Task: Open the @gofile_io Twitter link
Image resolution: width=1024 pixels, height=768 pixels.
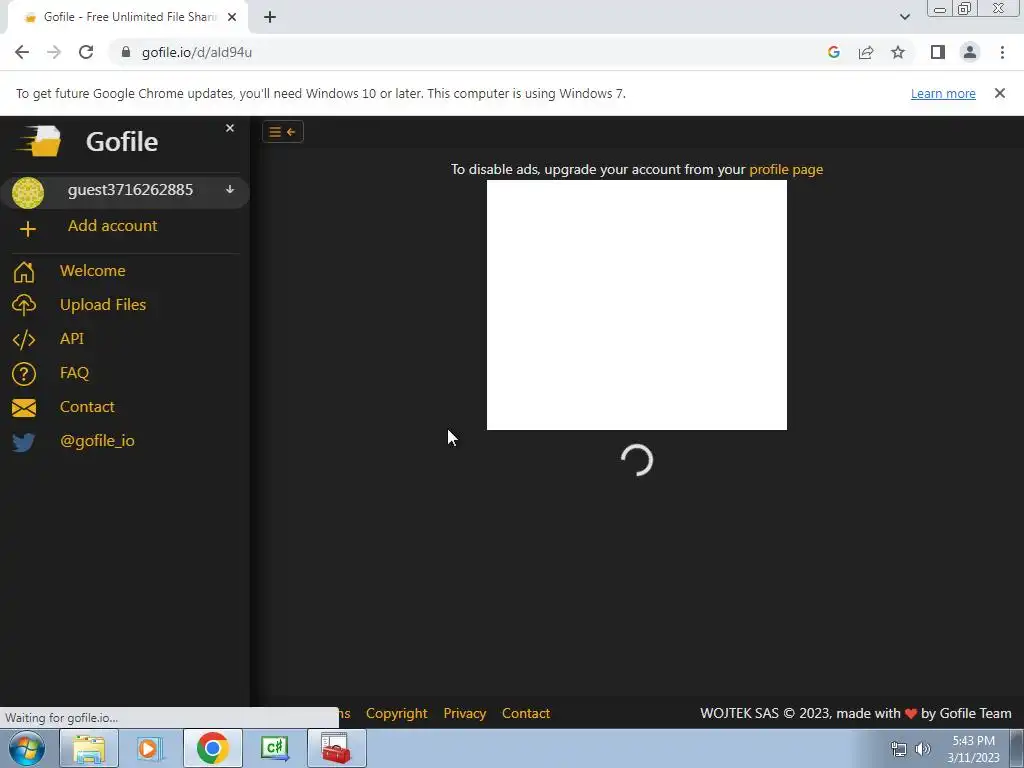Action: (x=97, y=441)
